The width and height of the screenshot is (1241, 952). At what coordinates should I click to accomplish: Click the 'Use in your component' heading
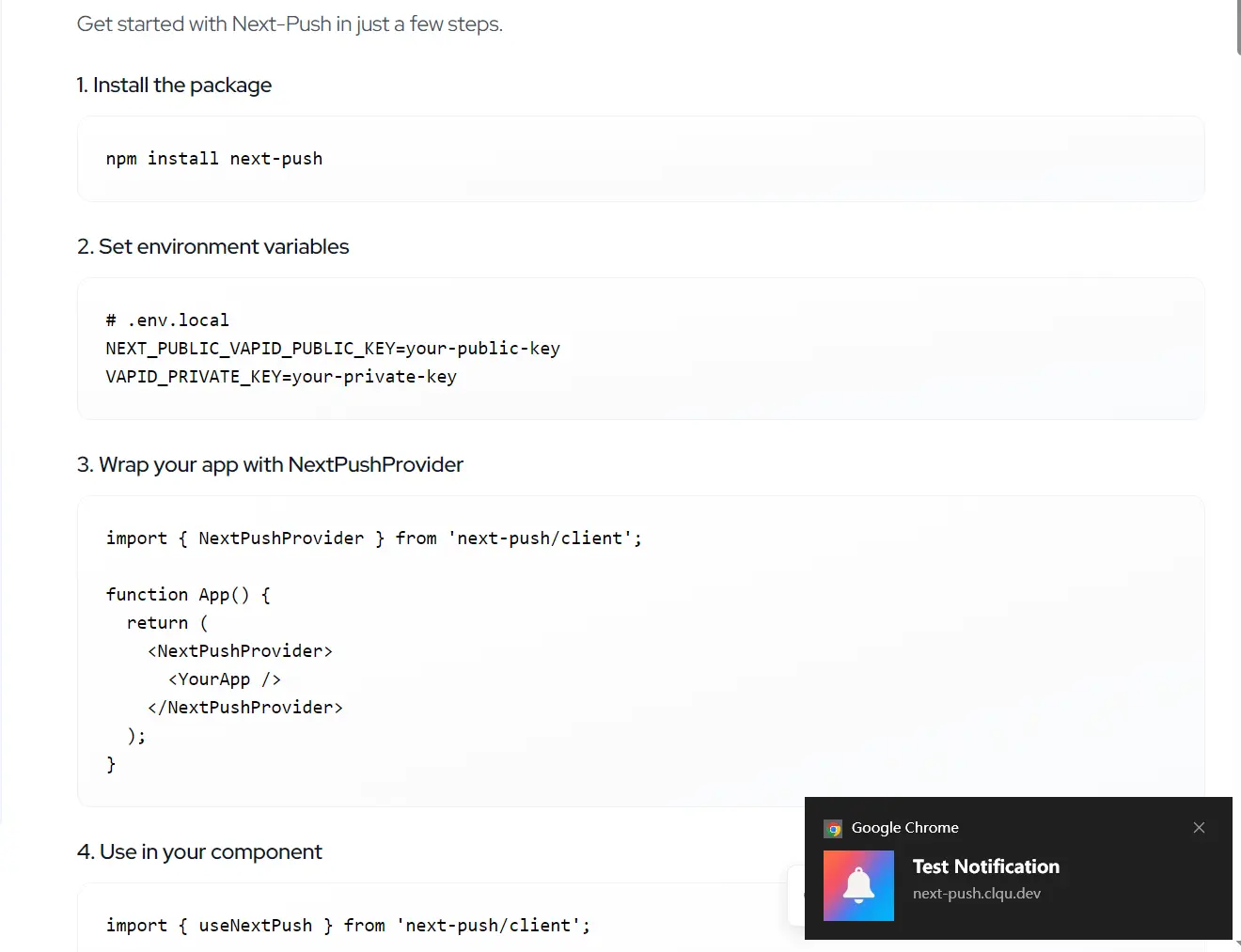click(x=199, y=852)
